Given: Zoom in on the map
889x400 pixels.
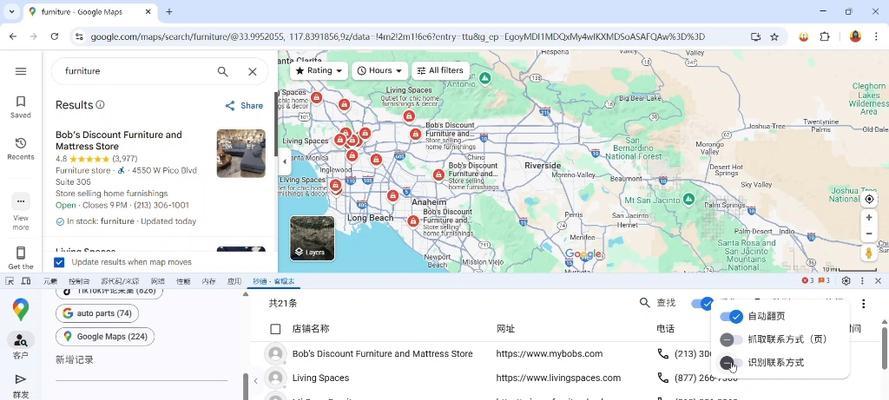Looking at the screenshot, I should coord(869,218).
